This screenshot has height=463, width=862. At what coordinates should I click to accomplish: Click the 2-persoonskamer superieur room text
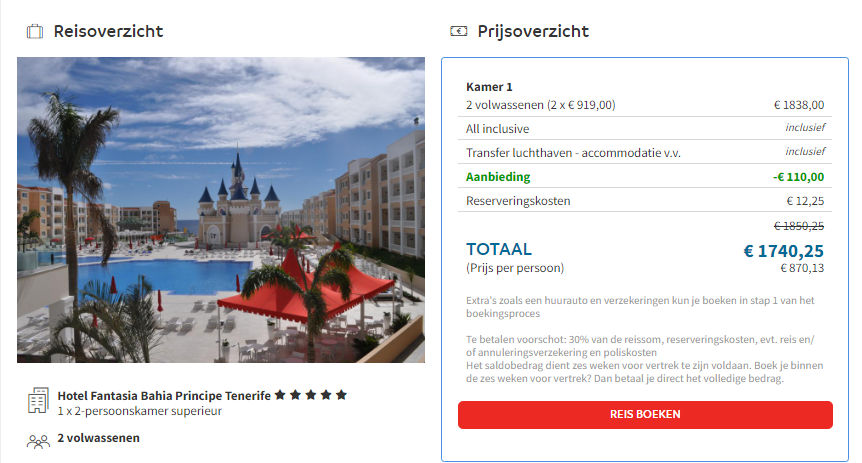140,411
